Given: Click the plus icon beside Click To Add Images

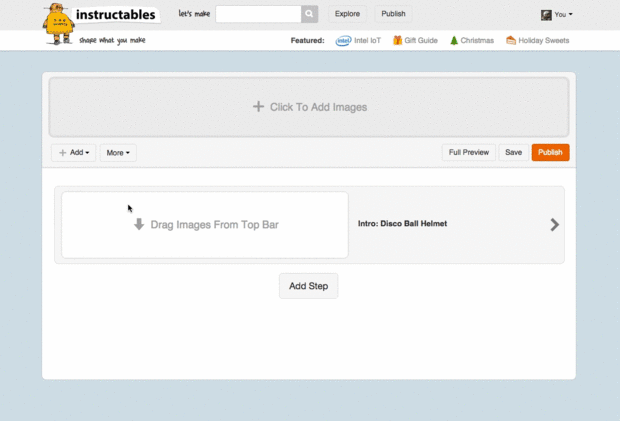Looking at the screenshot, I should 258,106.
